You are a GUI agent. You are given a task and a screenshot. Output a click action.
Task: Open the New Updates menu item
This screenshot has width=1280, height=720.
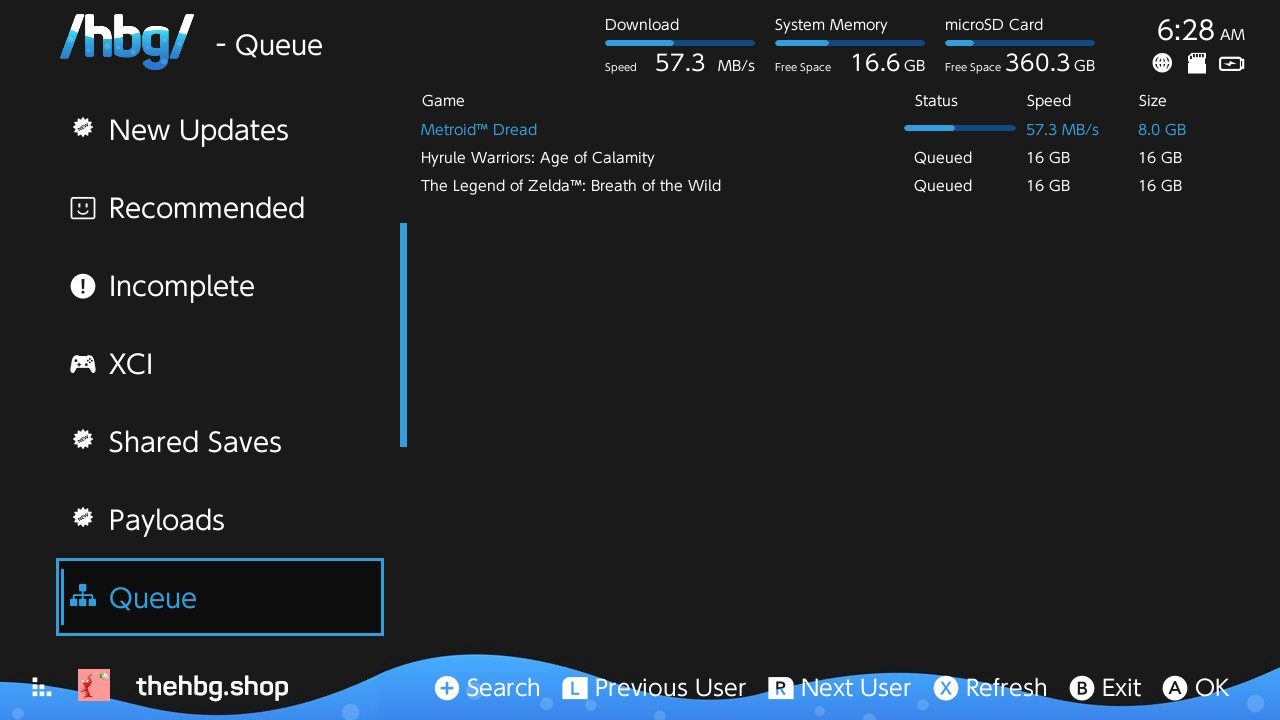coord(220,129)
